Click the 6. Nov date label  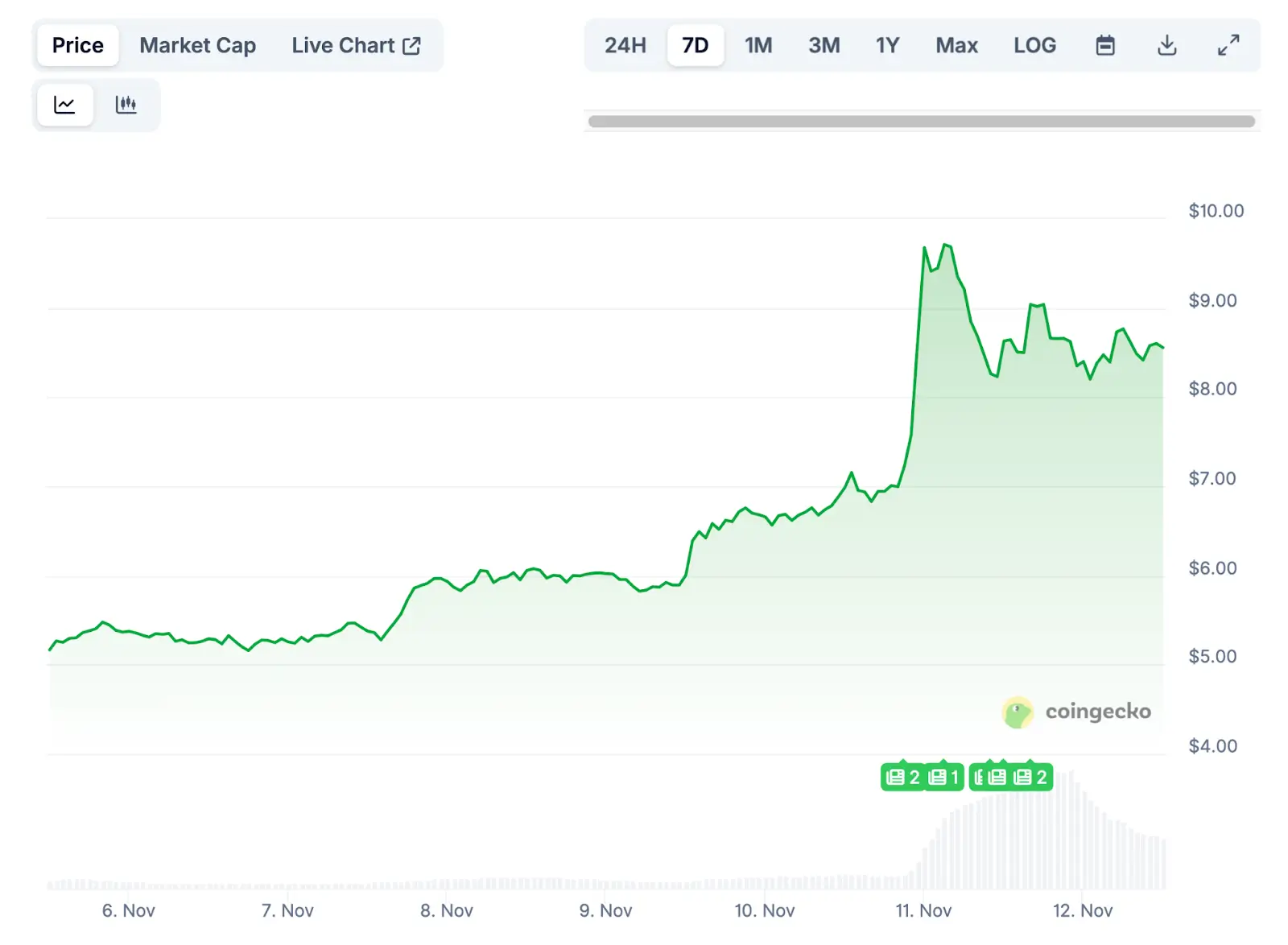(x=128, y=910)
